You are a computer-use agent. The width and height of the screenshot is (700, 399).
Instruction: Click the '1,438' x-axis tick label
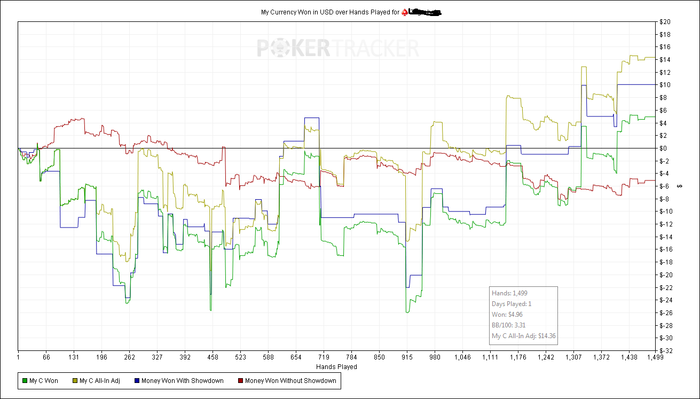629,357
